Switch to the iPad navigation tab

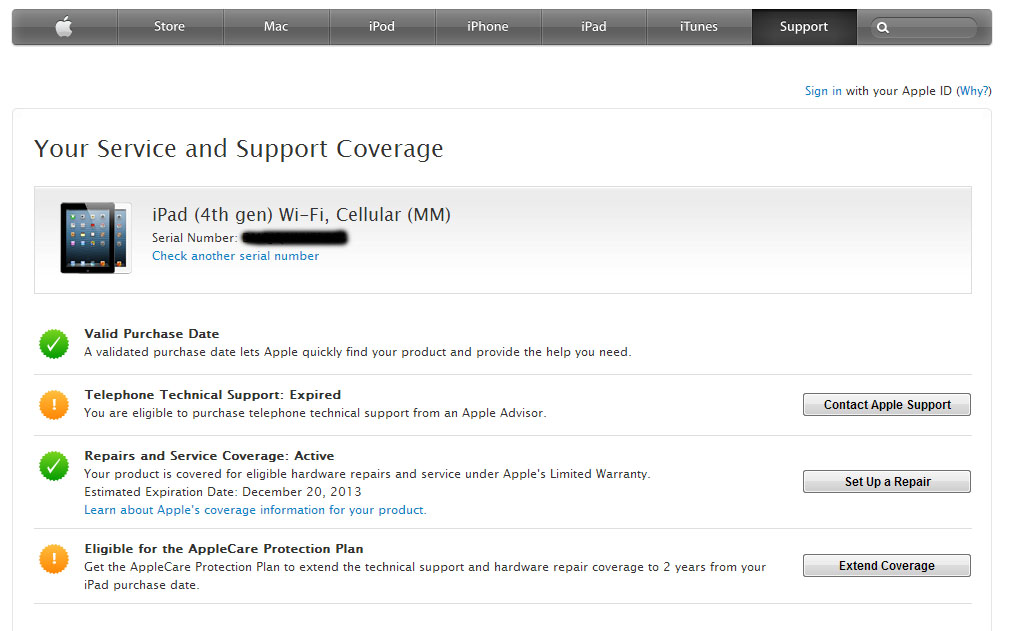[594, 27]
